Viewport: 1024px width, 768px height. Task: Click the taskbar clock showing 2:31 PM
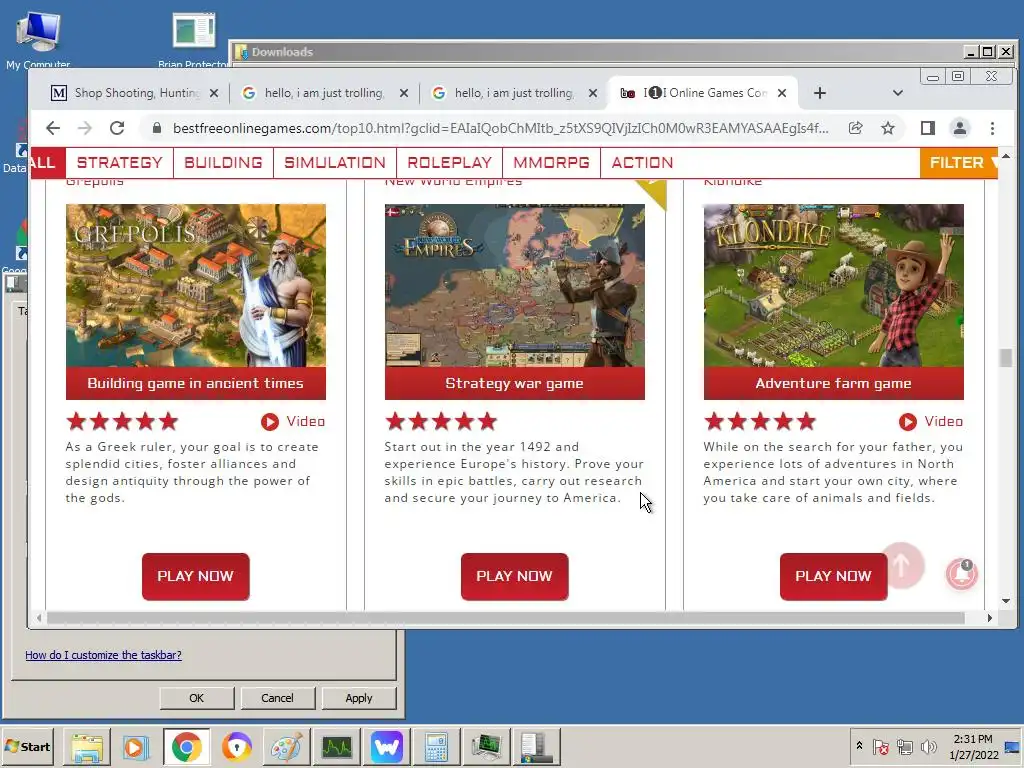[x=973, y=747]
